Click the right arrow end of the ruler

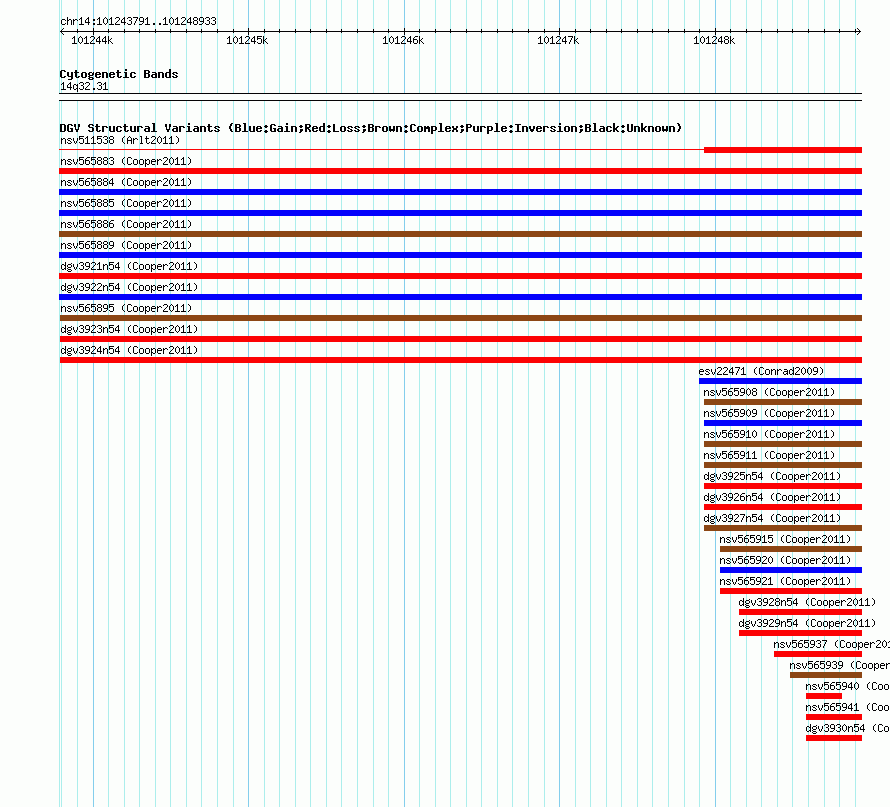tap(859, 31)
